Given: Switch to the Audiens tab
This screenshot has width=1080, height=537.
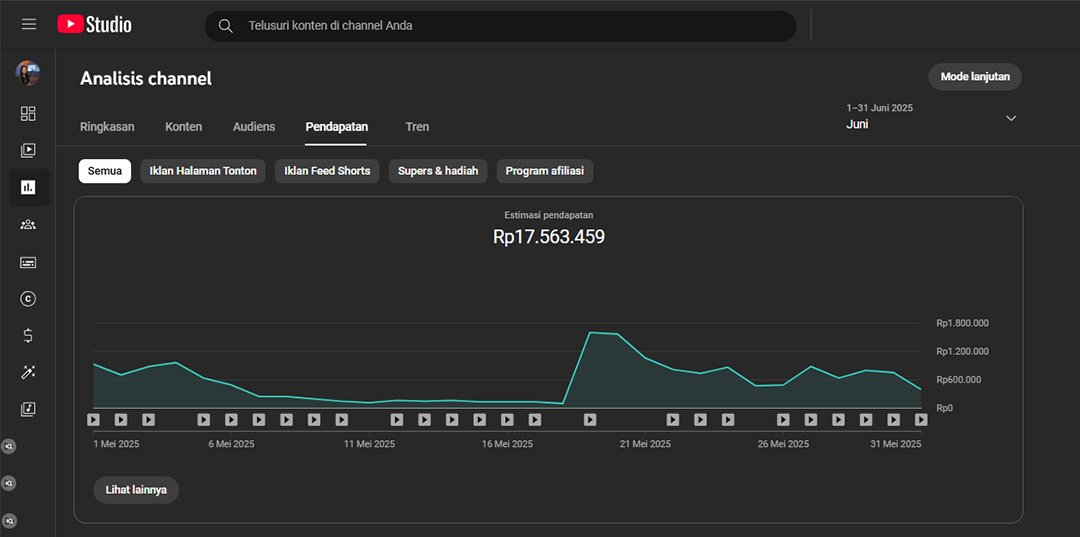Looking at the screenshot, I should pyautogui.click(x=254, y=127).
